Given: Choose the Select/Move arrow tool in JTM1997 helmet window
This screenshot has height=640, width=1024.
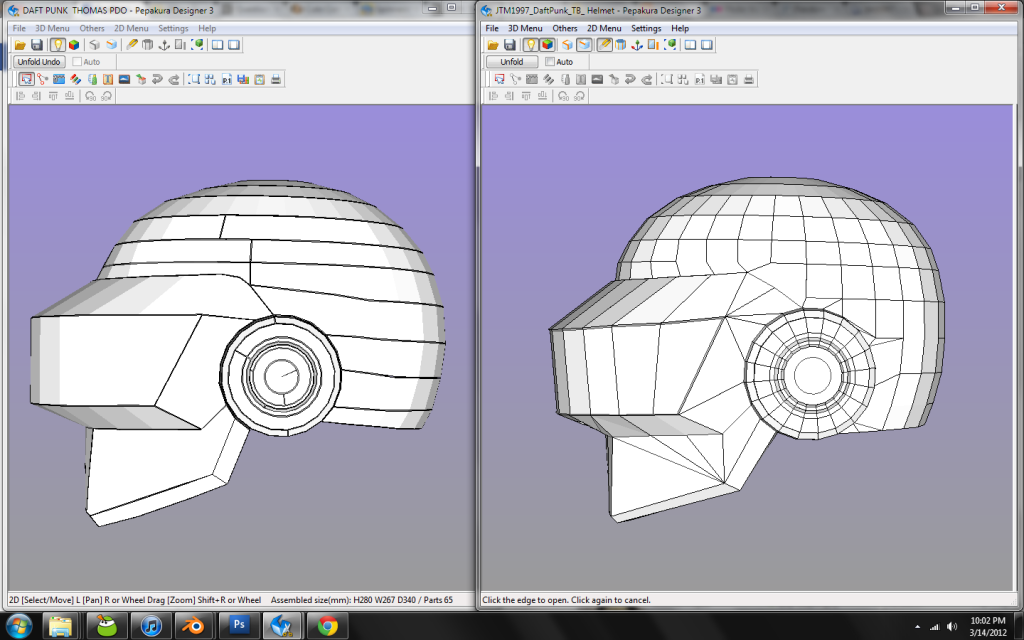Looking at the screenshot, I should 499,79.
